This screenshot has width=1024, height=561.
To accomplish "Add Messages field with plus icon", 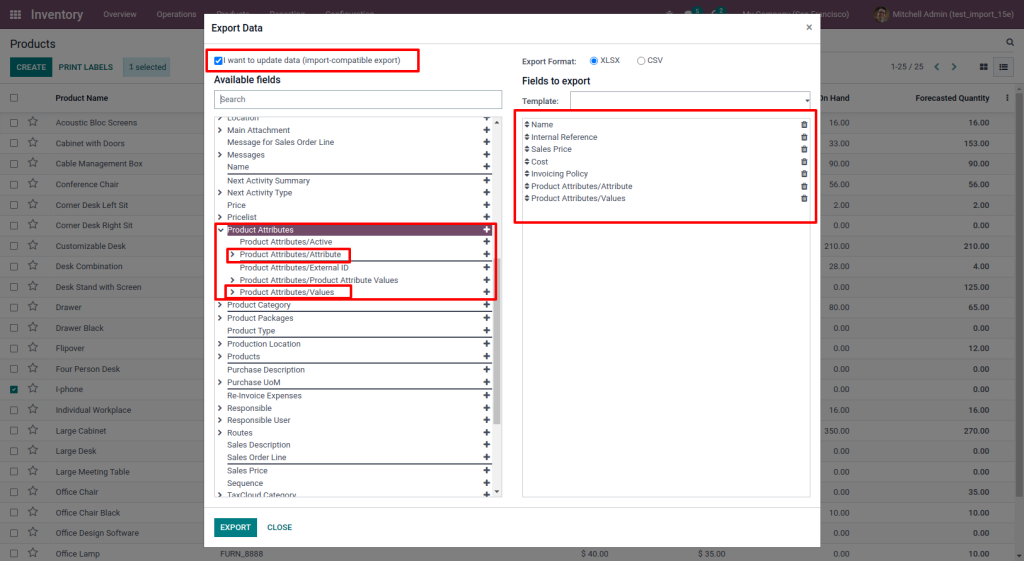I will point(487,155).
